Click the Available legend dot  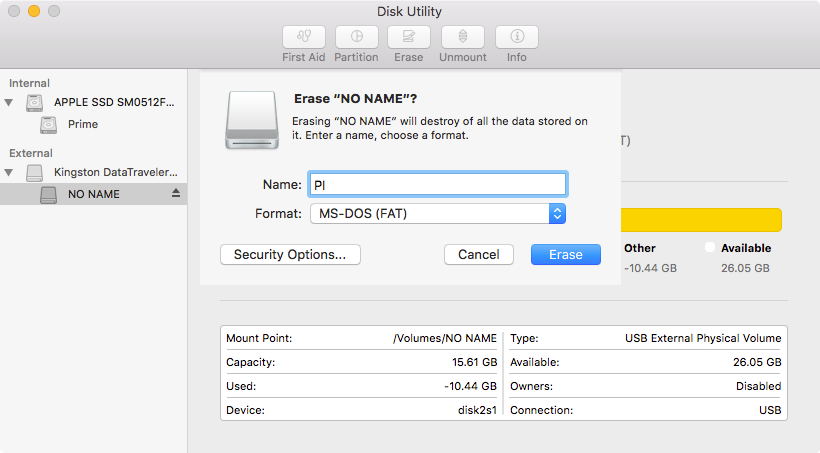pos(710,247)
